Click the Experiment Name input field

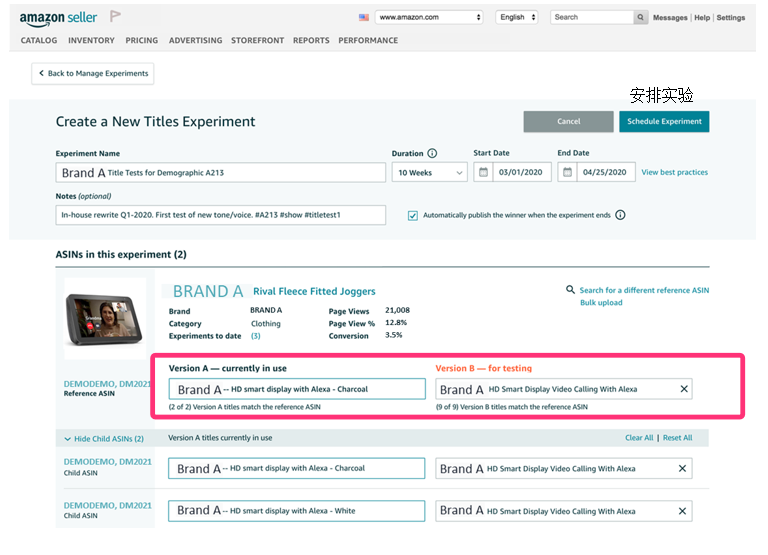(220, 173)
